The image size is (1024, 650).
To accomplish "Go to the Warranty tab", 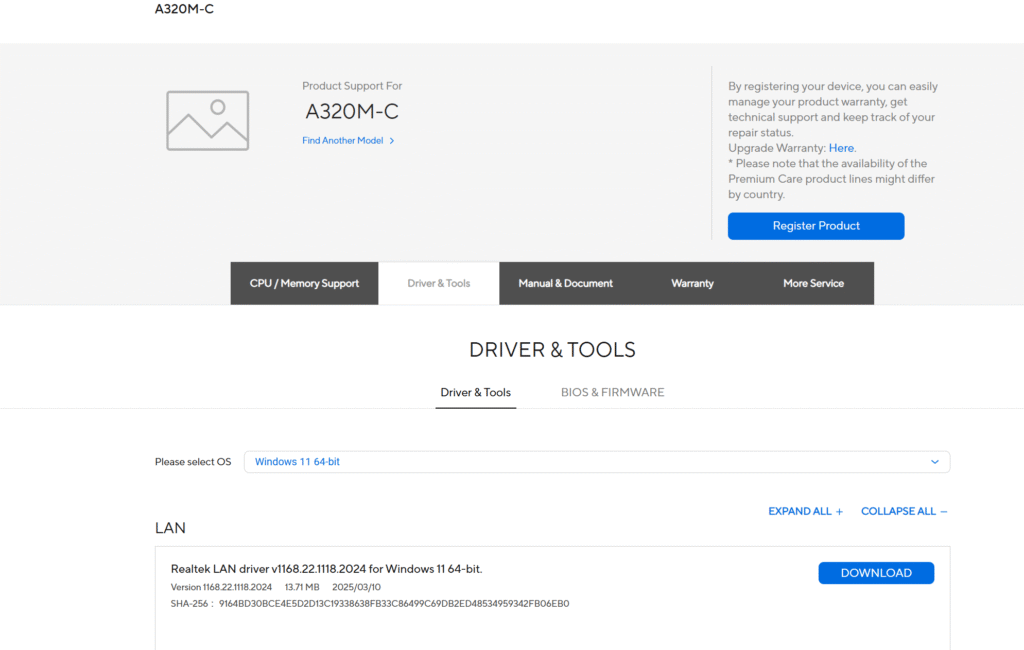I will point(692,283).
